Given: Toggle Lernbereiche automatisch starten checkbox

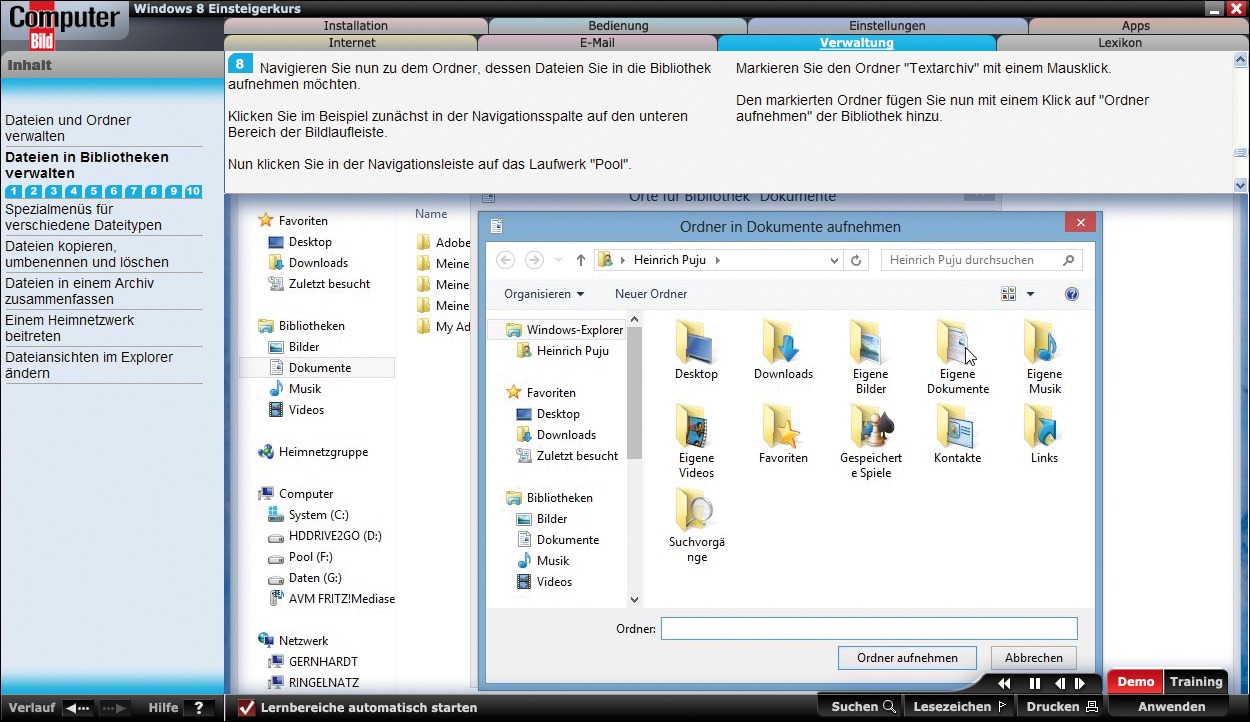Looking at the screenshot, I should [246, 708].
